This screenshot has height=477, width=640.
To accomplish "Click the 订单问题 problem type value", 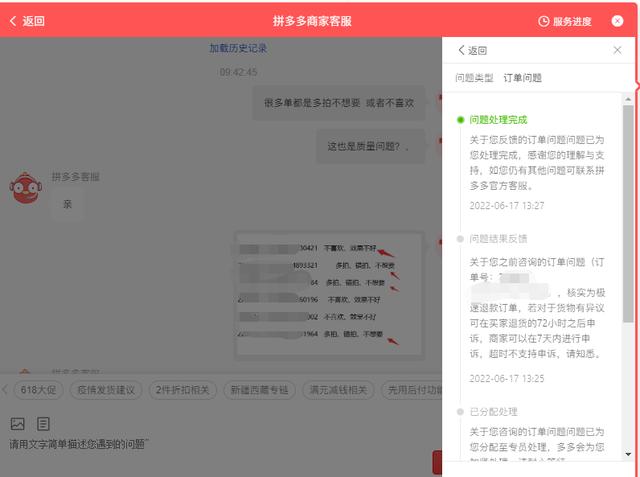I will click(x=522, y=78).
